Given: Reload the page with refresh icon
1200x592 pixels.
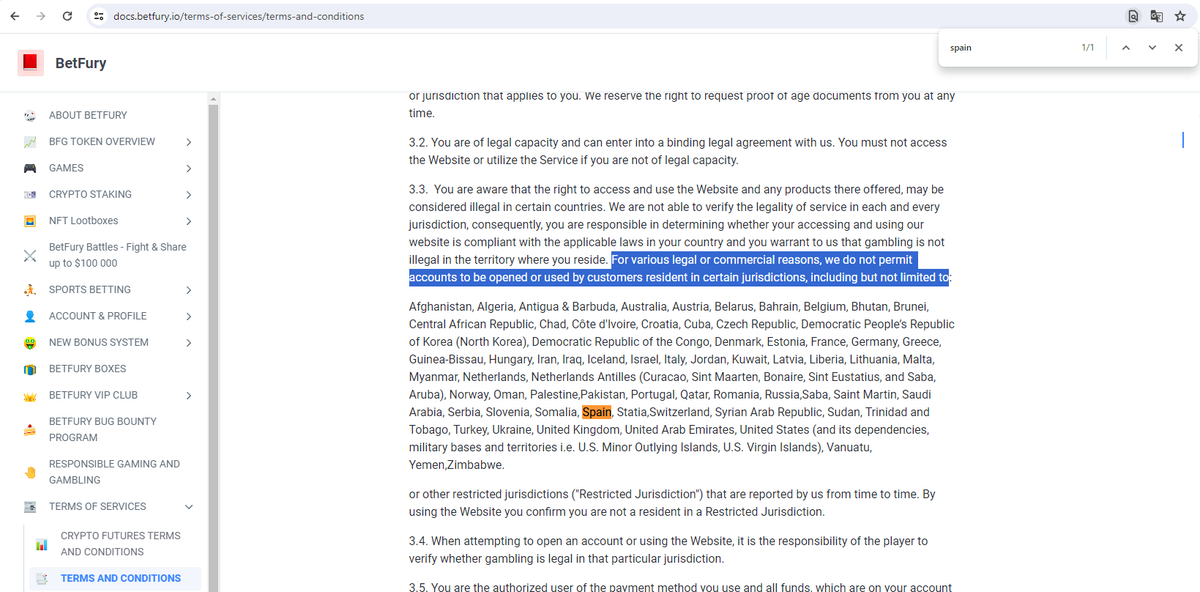Looking at the screenshot, I should (x=67, y=17).
